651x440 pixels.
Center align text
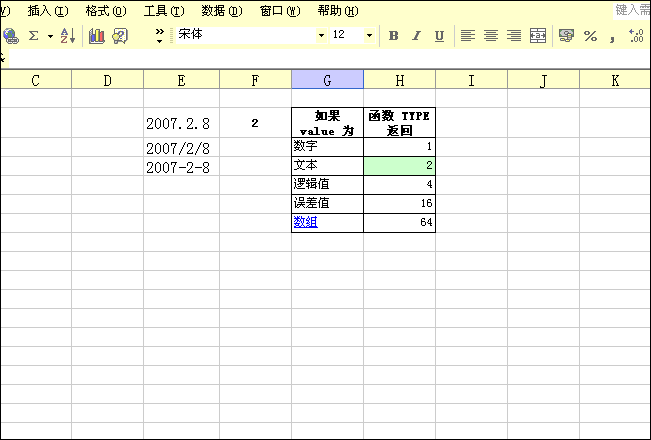[491, 36]
